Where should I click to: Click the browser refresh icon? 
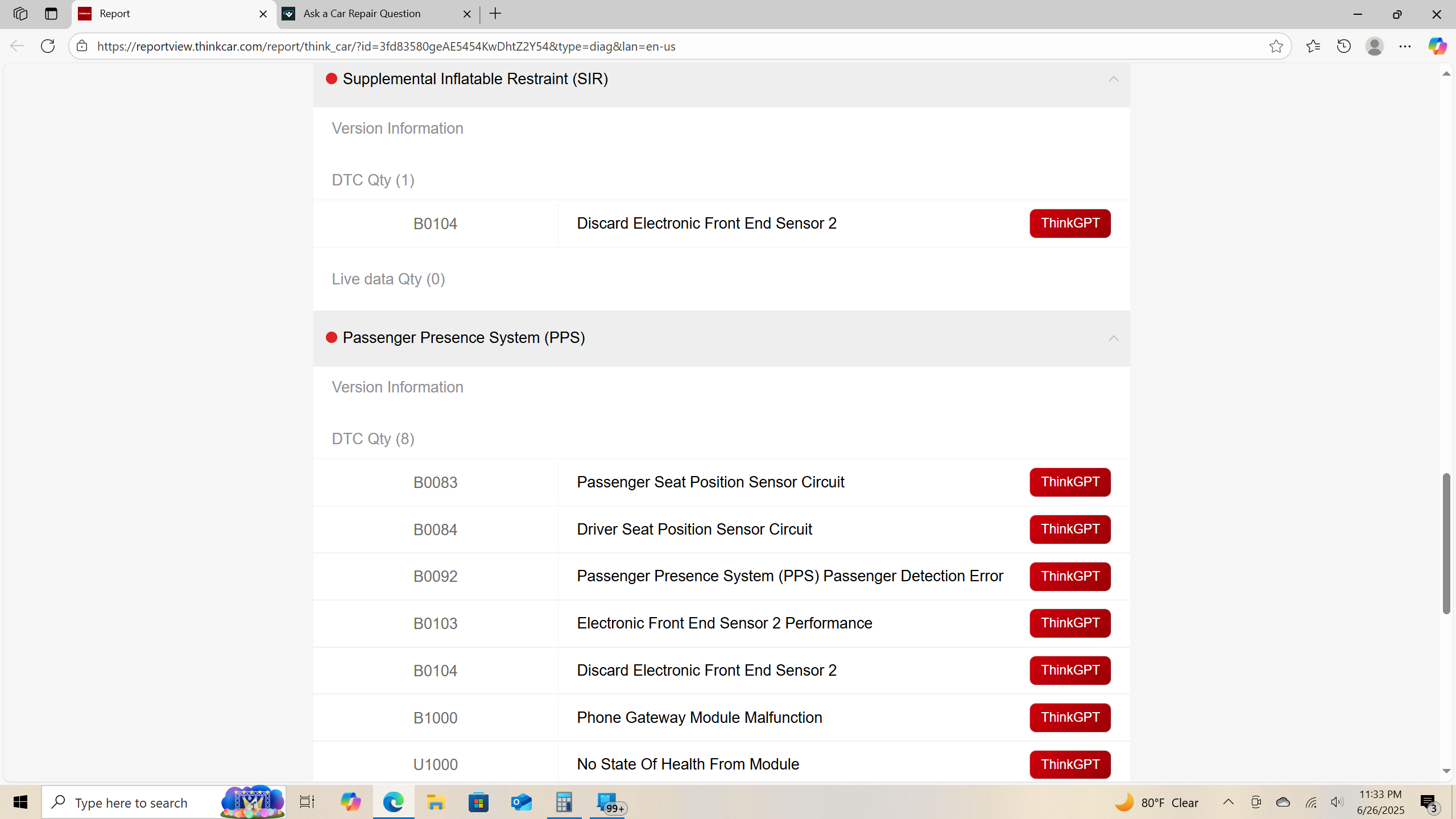(x=48, y=46)
